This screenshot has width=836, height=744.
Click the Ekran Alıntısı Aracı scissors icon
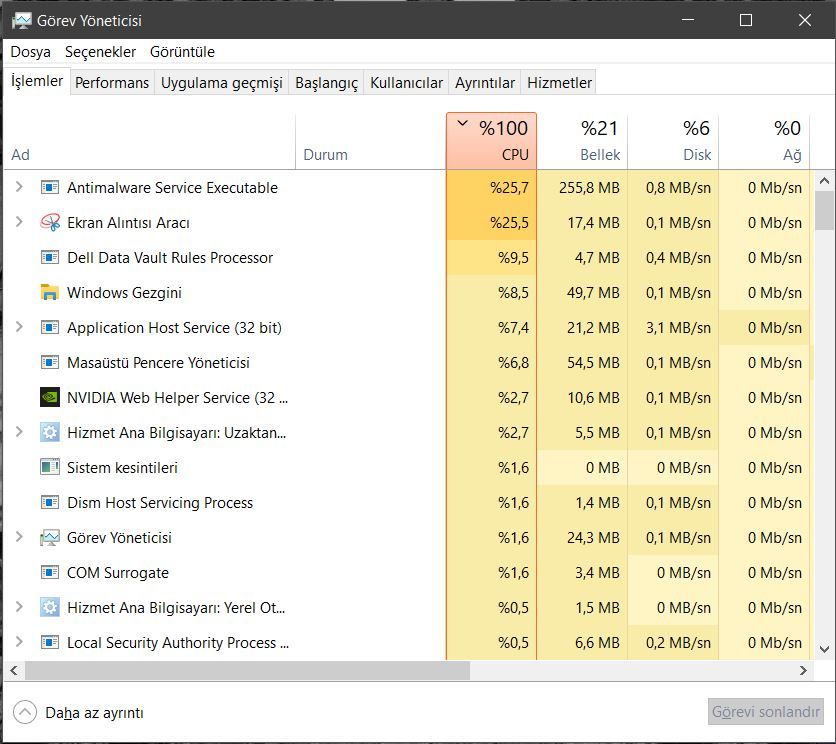coord(50,222)
